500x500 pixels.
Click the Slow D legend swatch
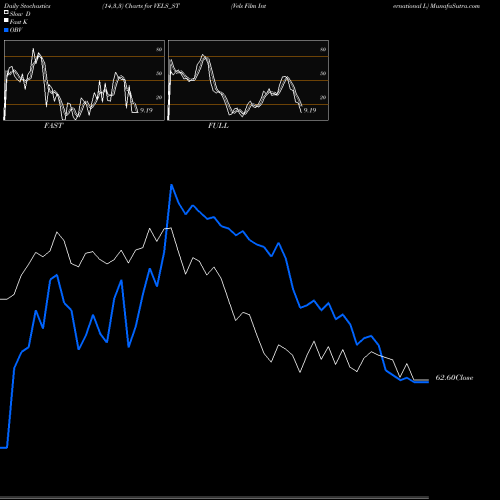point(6,13)
